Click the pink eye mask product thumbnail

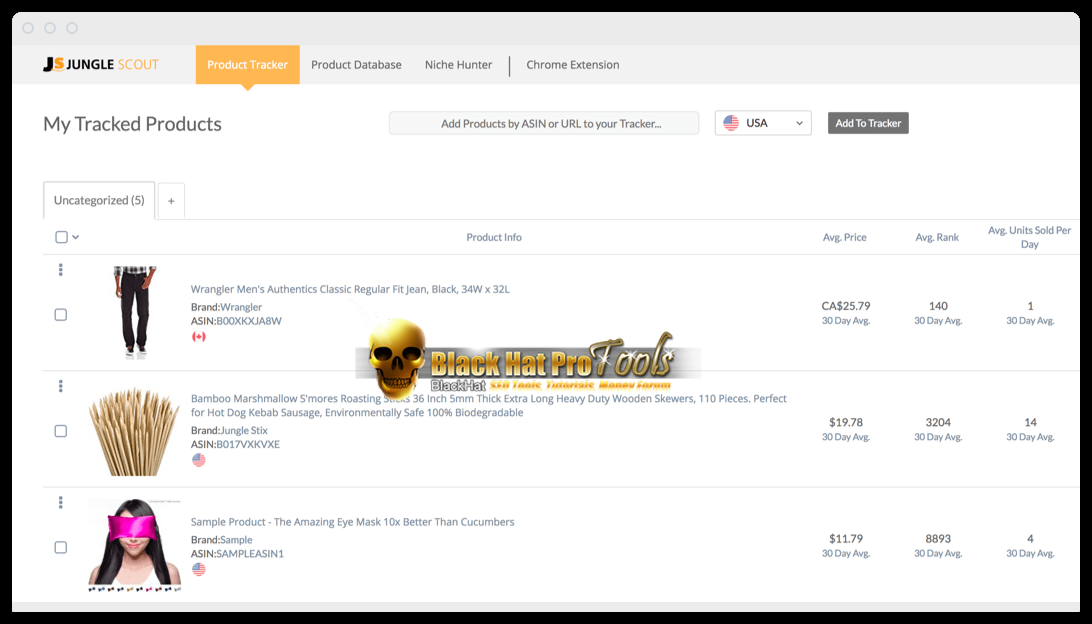point(134,545)
